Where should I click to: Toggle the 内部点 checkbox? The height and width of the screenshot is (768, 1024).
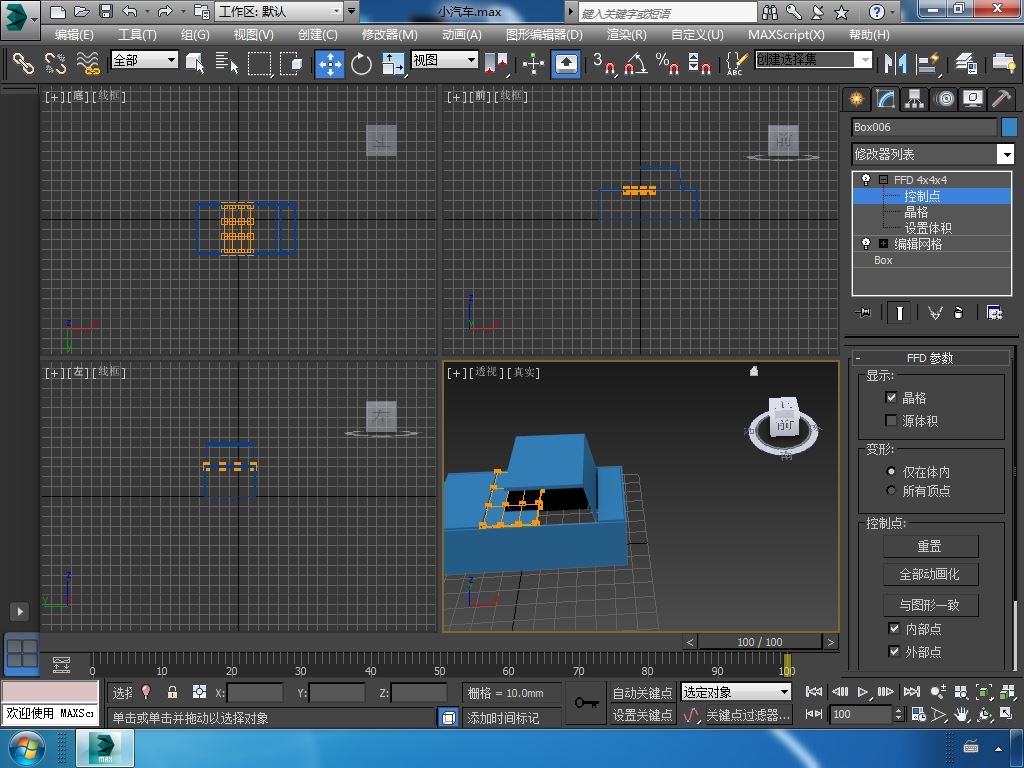(894, 628)
